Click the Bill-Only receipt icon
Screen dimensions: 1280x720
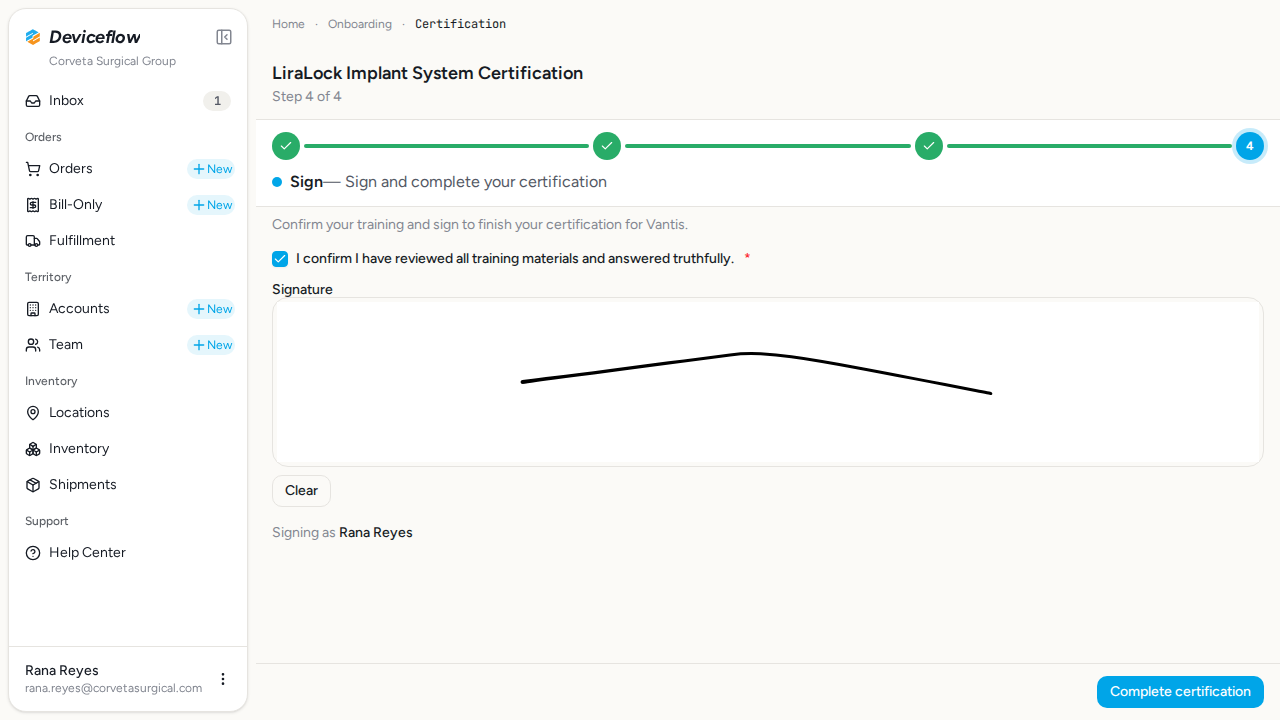click(33, 205)
